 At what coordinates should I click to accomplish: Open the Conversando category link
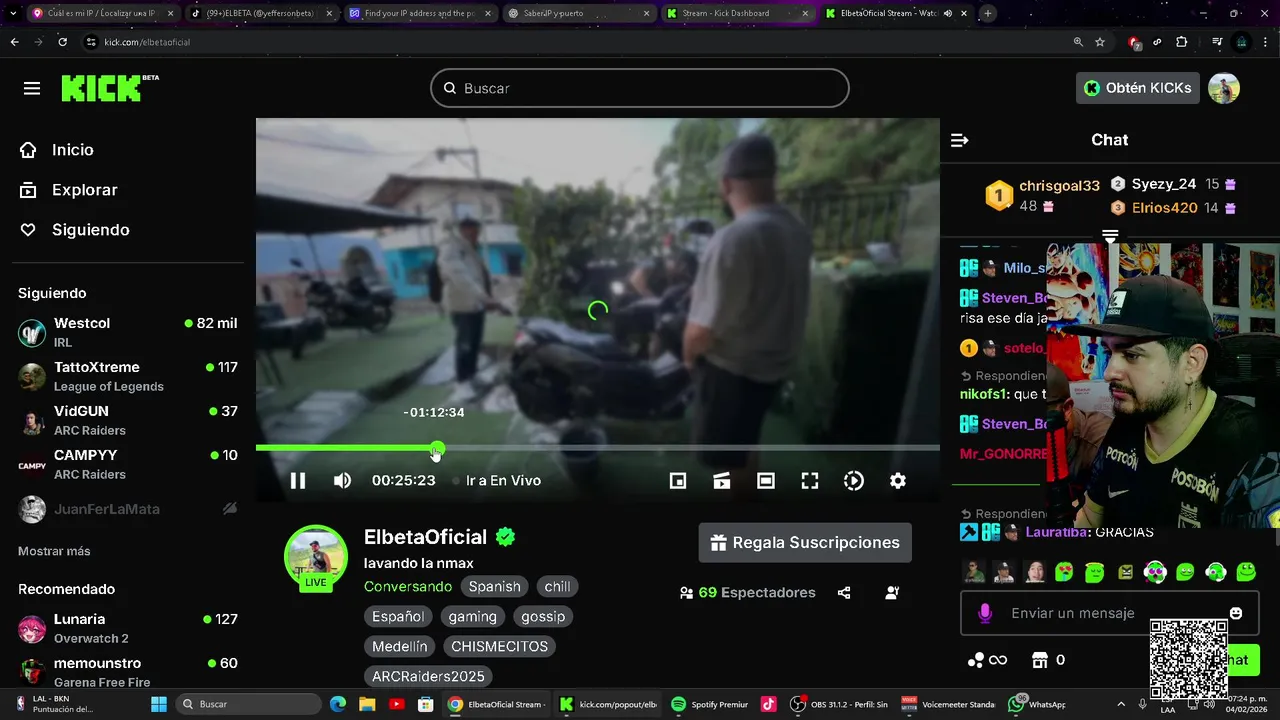[408, 587]
